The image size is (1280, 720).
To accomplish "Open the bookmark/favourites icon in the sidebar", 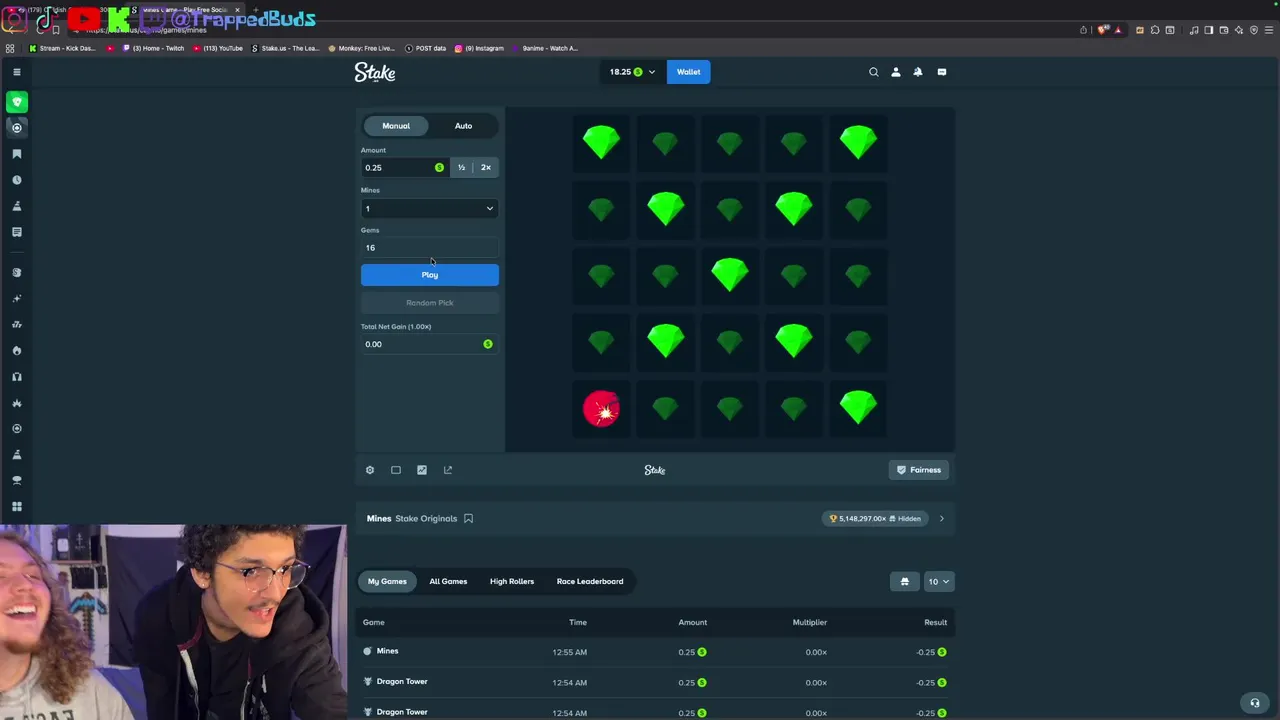I will 17,154.
